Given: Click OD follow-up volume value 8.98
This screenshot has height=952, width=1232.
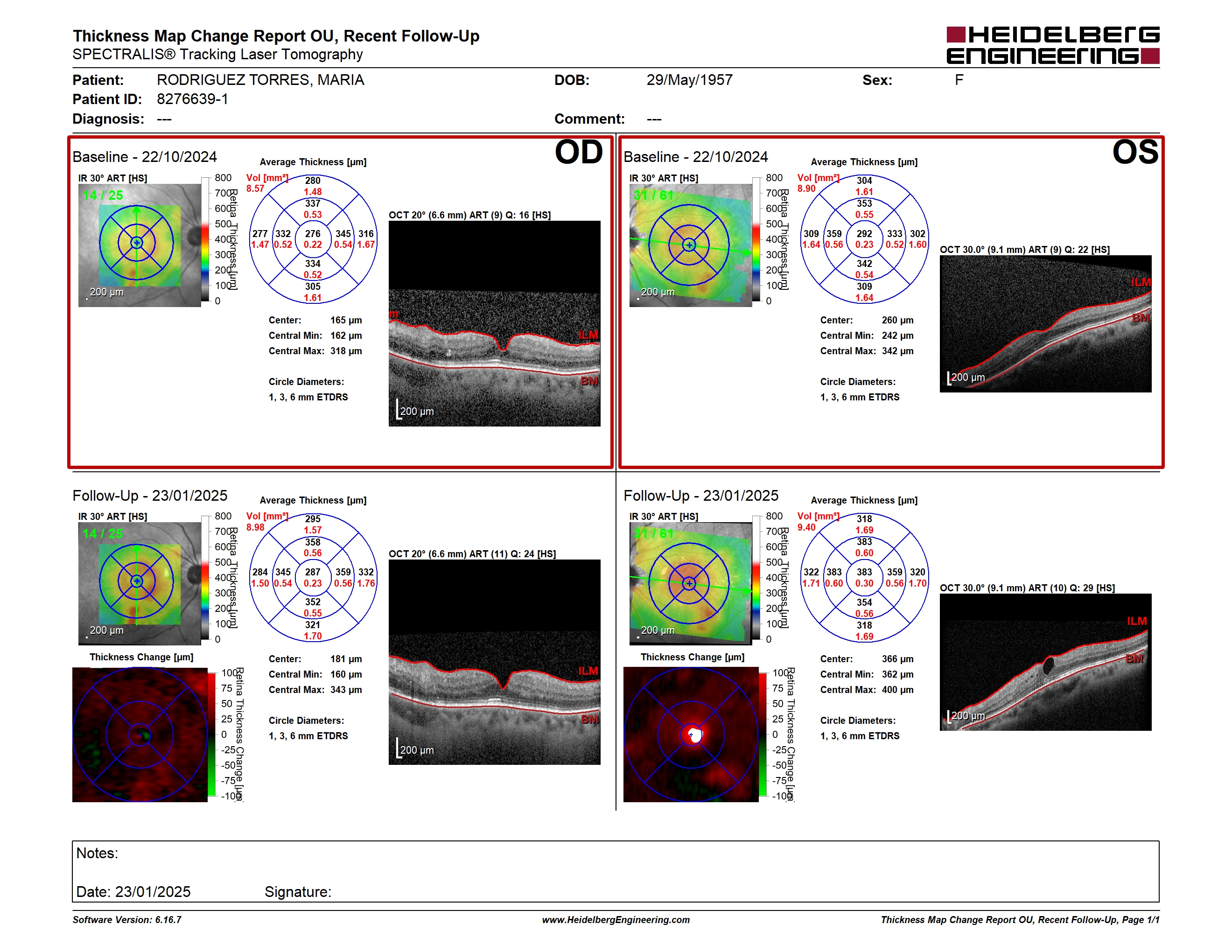Looking at the screenshot, I should pos(255,527).
